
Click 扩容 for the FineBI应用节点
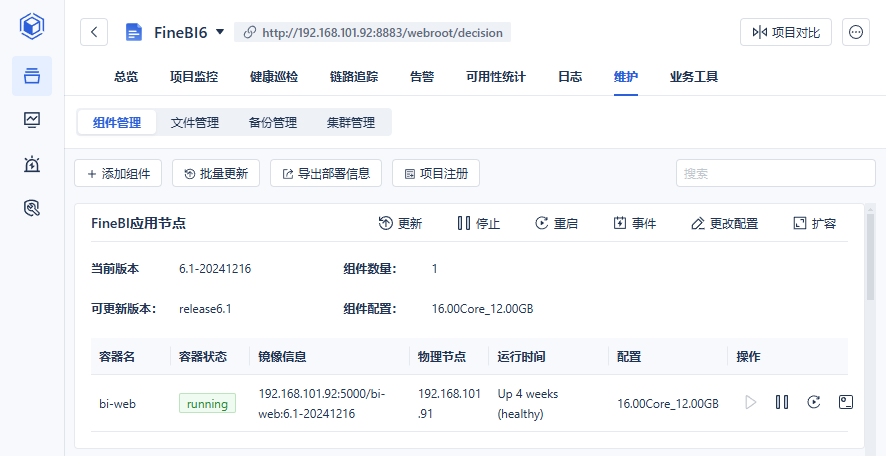point(815,224)
